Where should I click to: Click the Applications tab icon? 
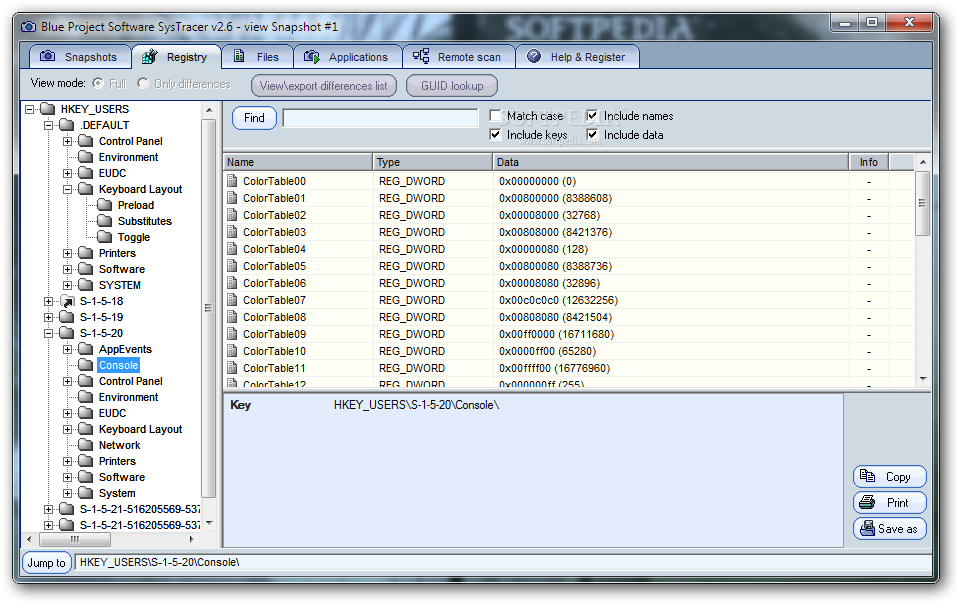(x=312, y=57)
